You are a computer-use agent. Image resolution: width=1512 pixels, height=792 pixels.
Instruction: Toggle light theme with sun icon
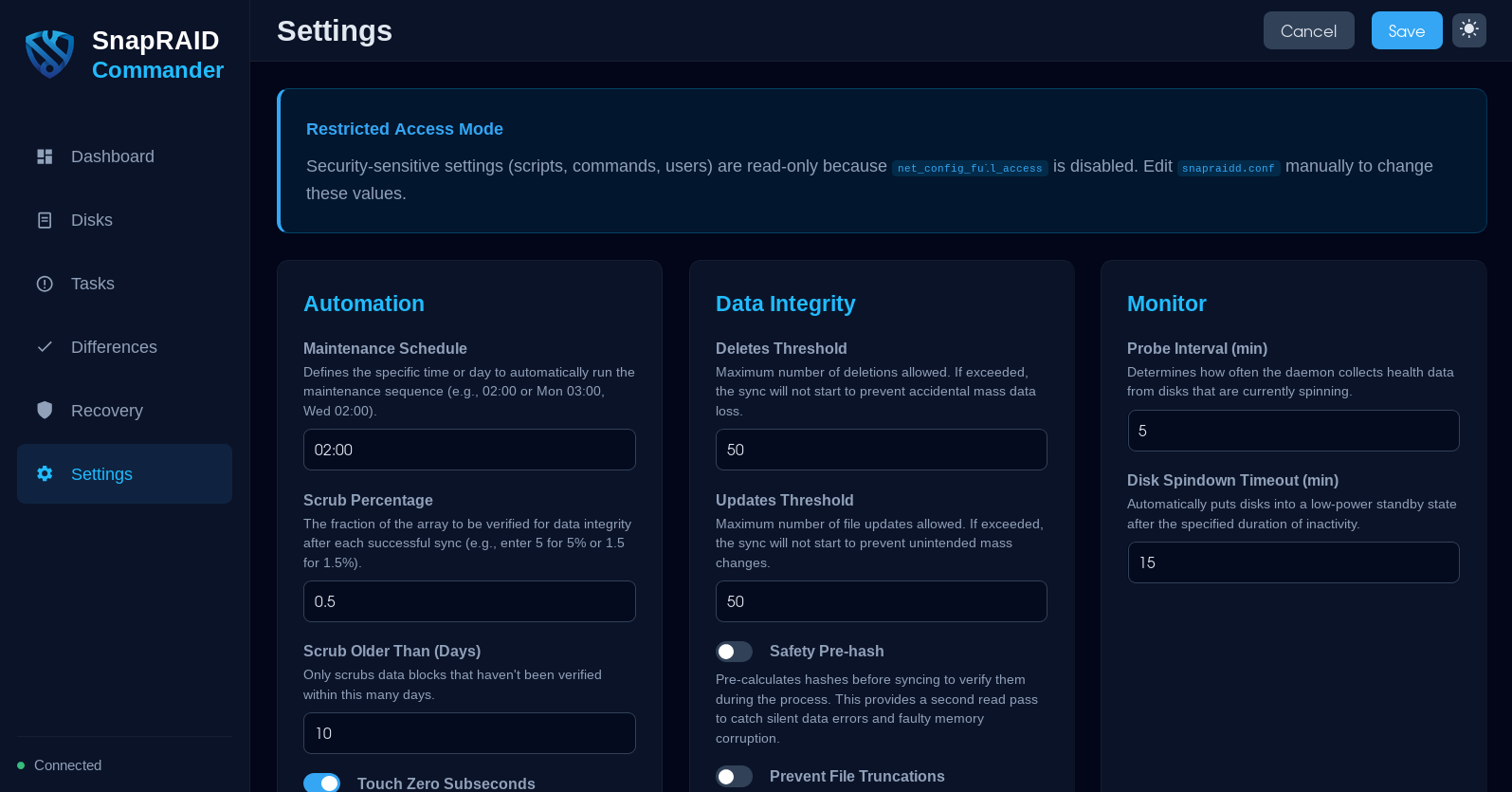[1468, 29]
